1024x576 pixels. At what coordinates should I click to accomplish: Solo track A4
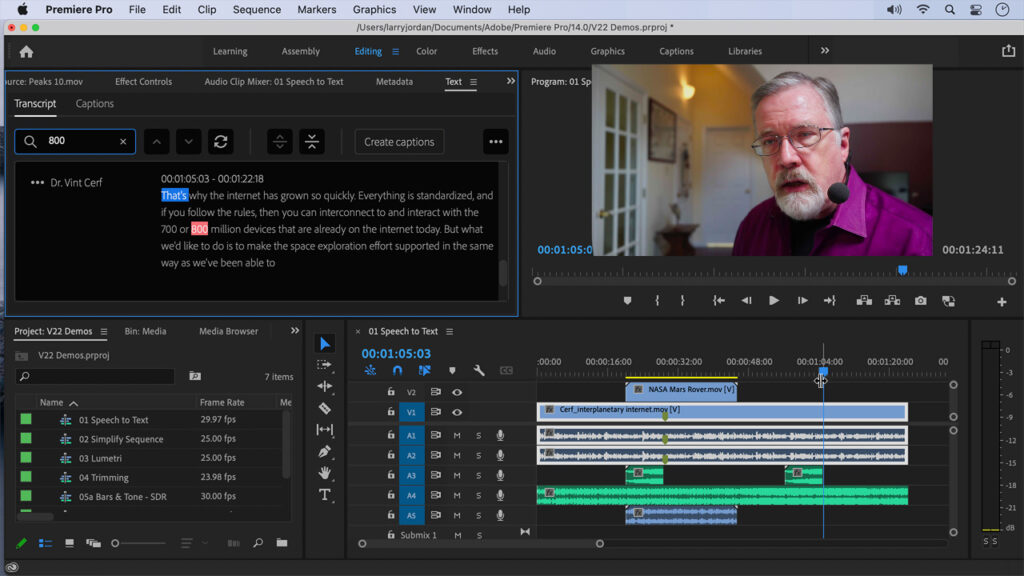pos(479,496)
